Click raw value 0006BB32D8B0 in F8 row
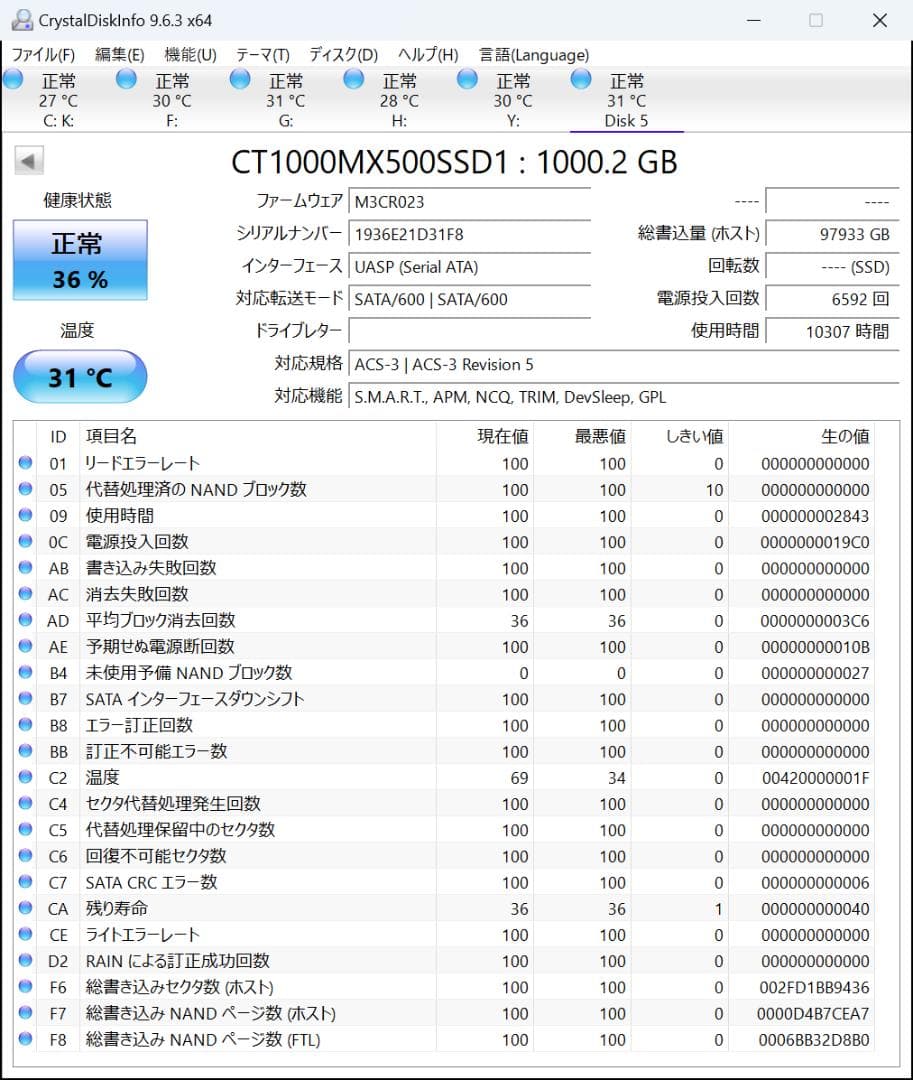This screenshot has height=1080, width=913. click(x=814, y=1039)
